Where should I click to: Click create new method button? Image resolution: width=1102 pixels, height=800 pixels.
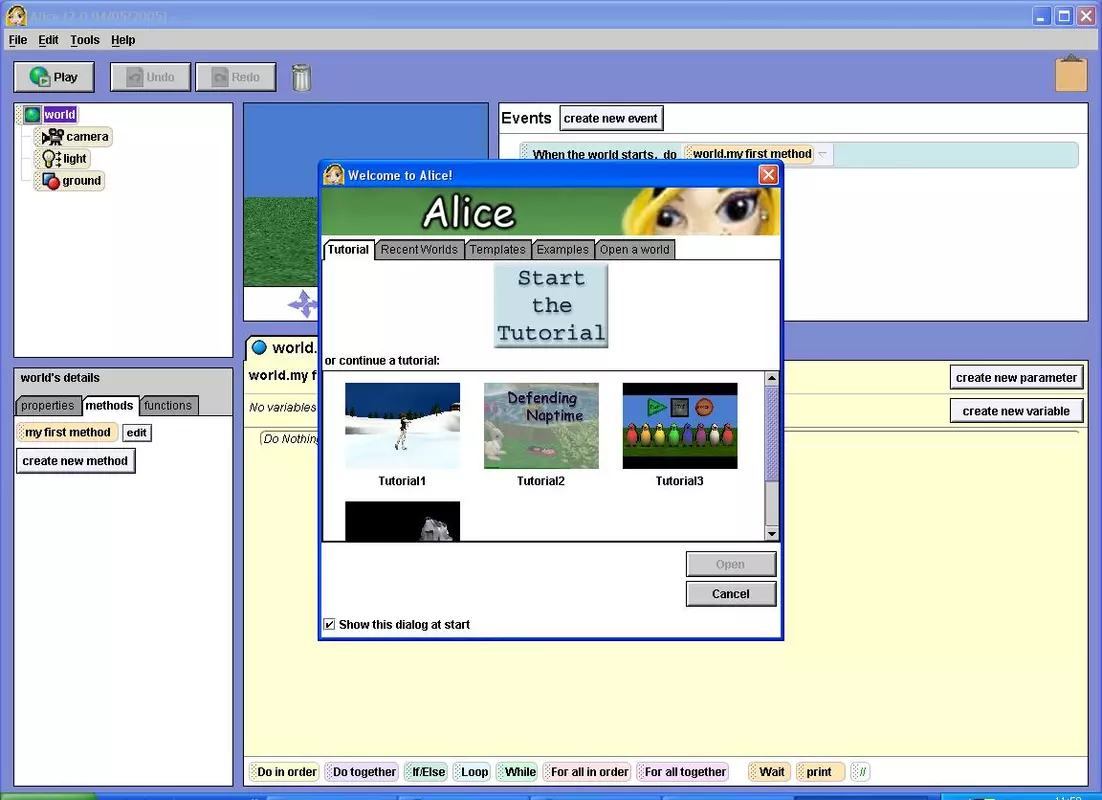tap(75, 461)
